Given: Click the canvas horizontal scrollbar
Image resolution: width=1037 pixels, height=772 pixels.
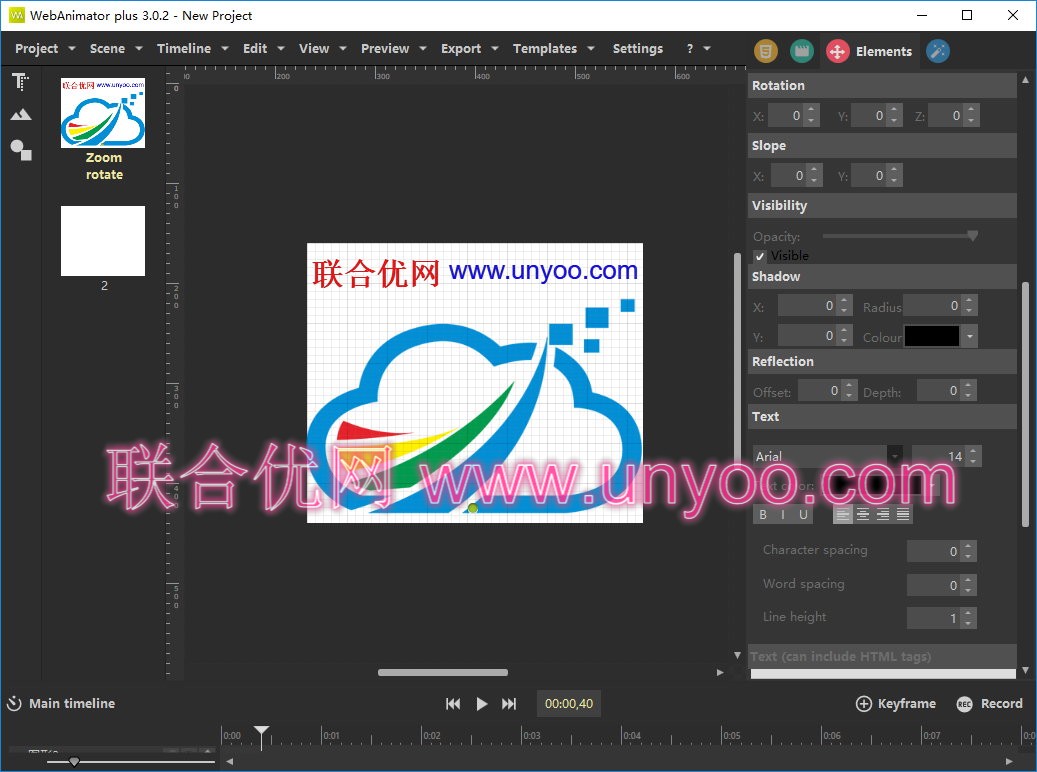Looking at the screenshot, I should (x=442, y=672).
